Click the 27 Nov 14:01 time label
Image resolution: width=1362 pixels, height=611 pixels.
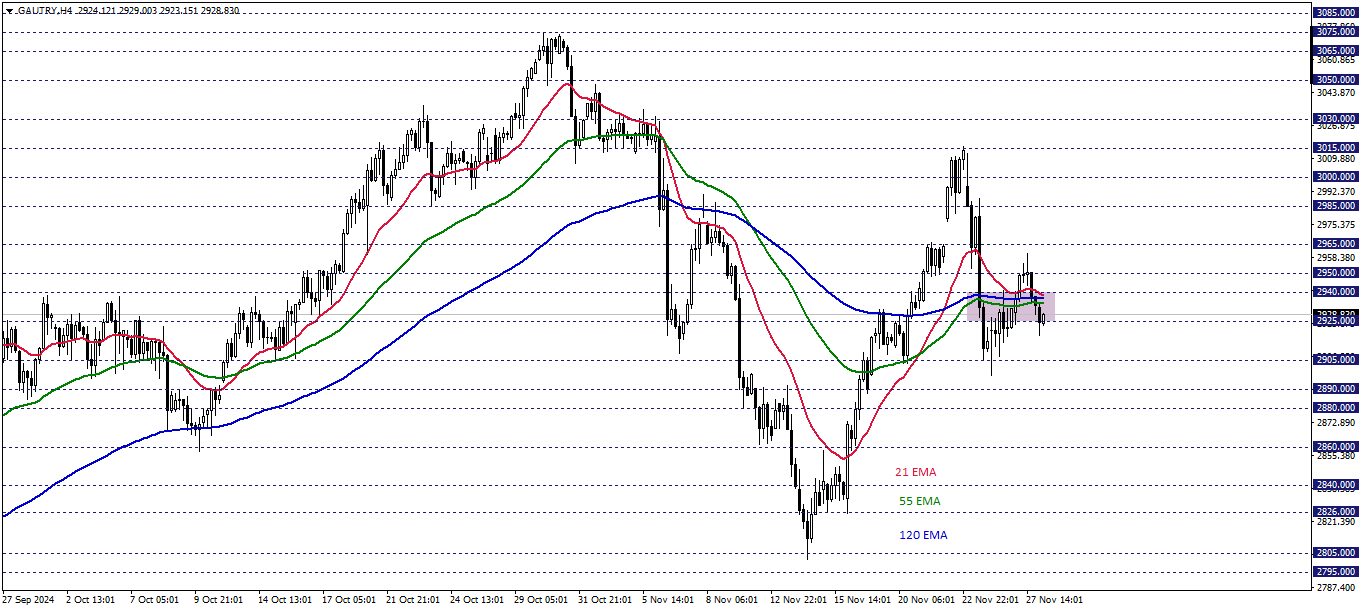point(1053,600)
